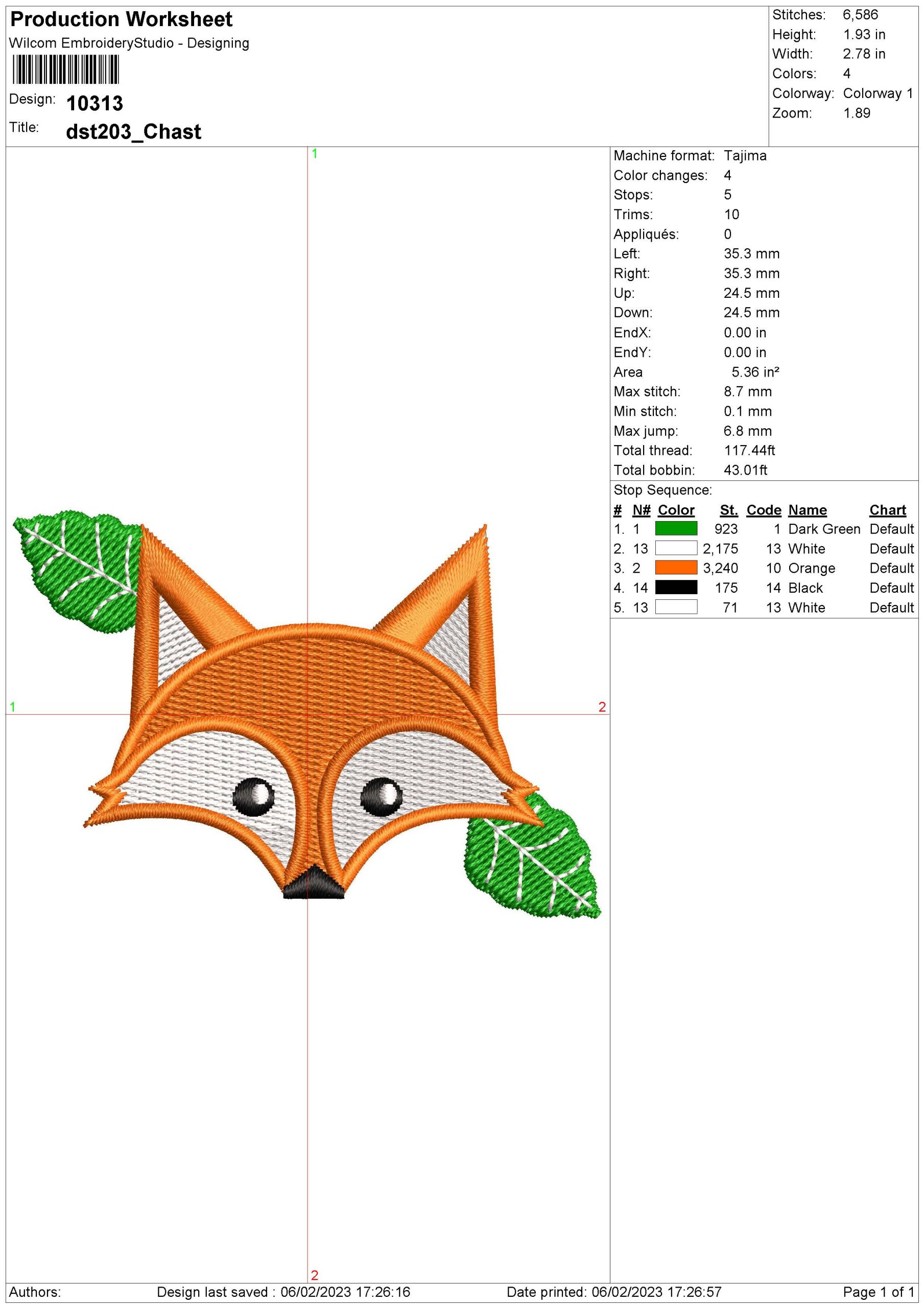
Task: Click the 'Stop Sequence:' label
Action: [x=662, y=490]
